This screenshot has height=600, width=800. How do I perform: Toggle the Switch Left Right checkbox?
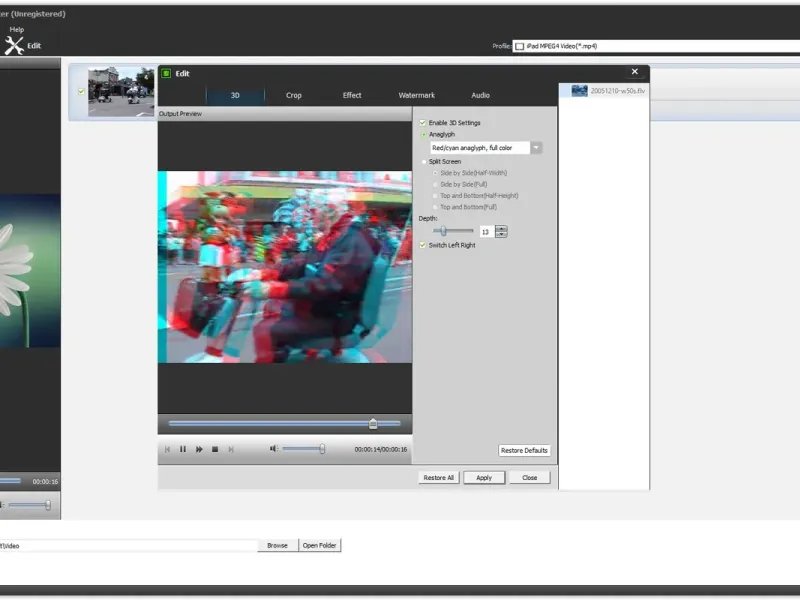point(422,245)
